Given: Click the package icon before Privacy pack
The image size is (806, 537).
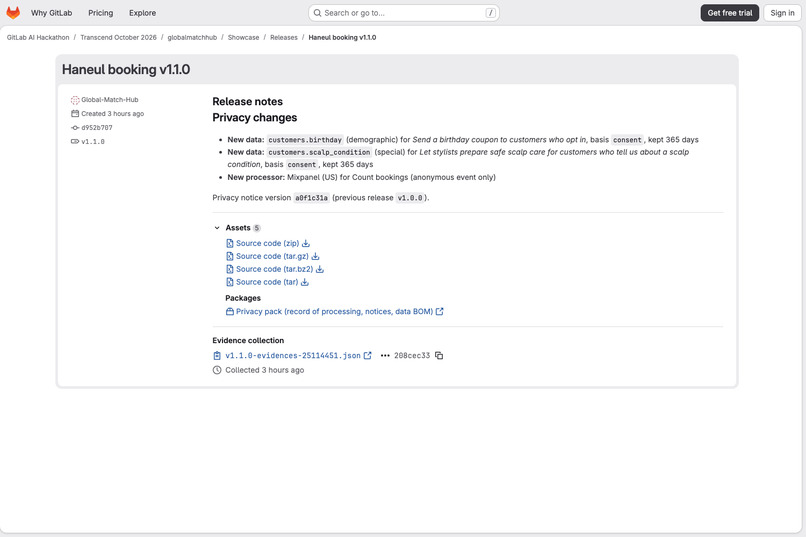Looking at the screenshot, I should 230,311.
